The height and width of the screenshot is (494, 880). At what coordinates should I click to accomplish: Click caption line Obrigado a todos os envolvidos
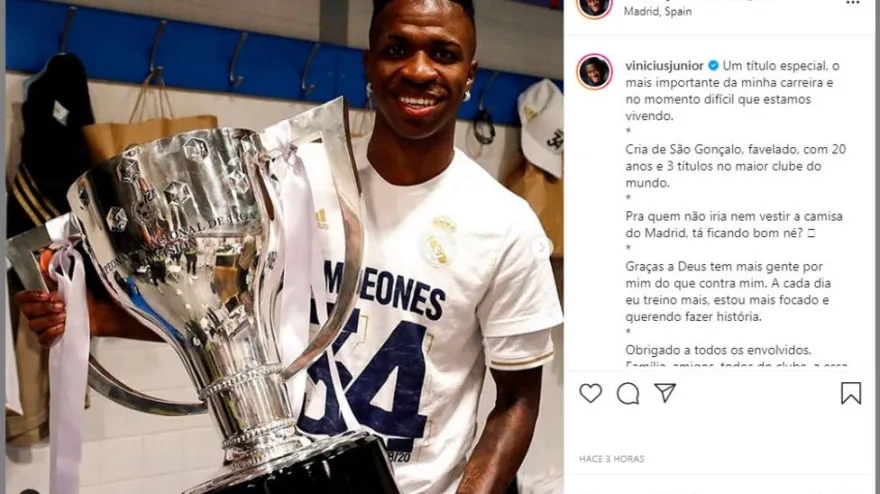tap(718, 350)
